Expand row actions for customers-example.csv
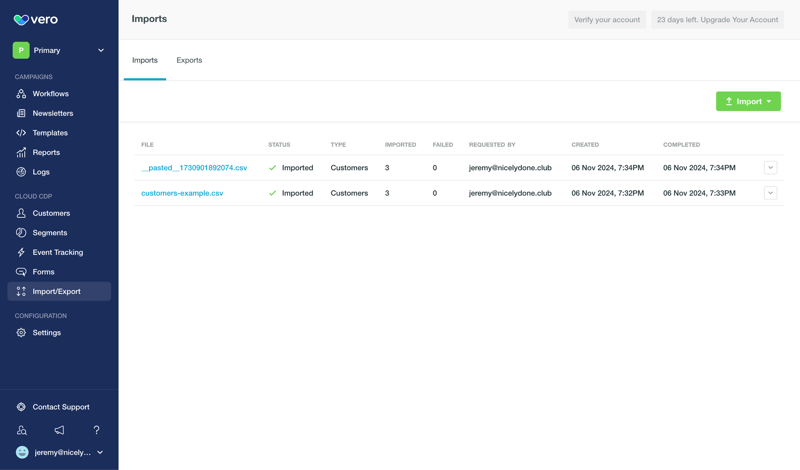The image size is (800, 470). (x=770, y=193)
